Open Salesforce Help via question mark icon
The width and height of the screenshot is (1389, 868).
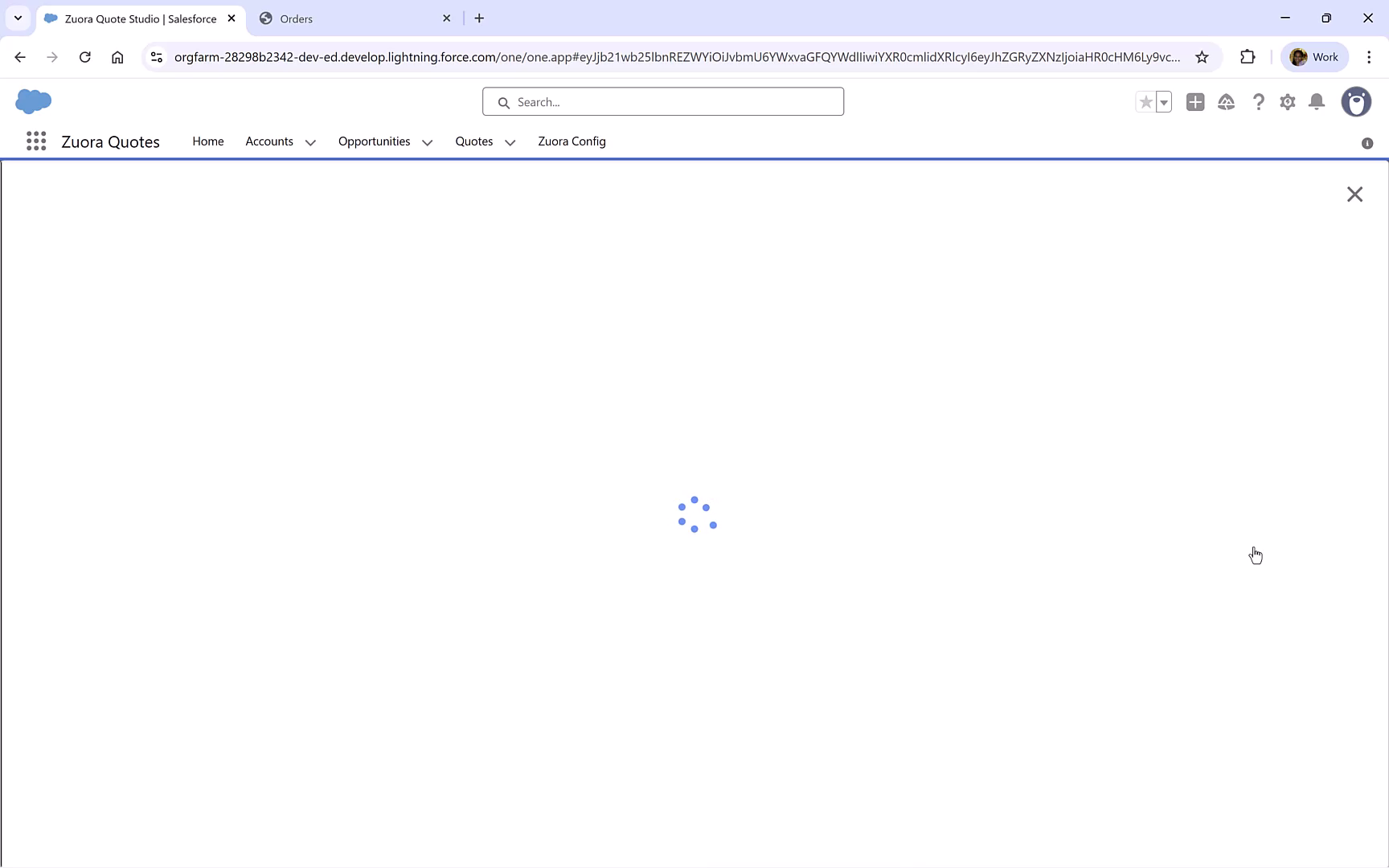(x=1259, y=102)
